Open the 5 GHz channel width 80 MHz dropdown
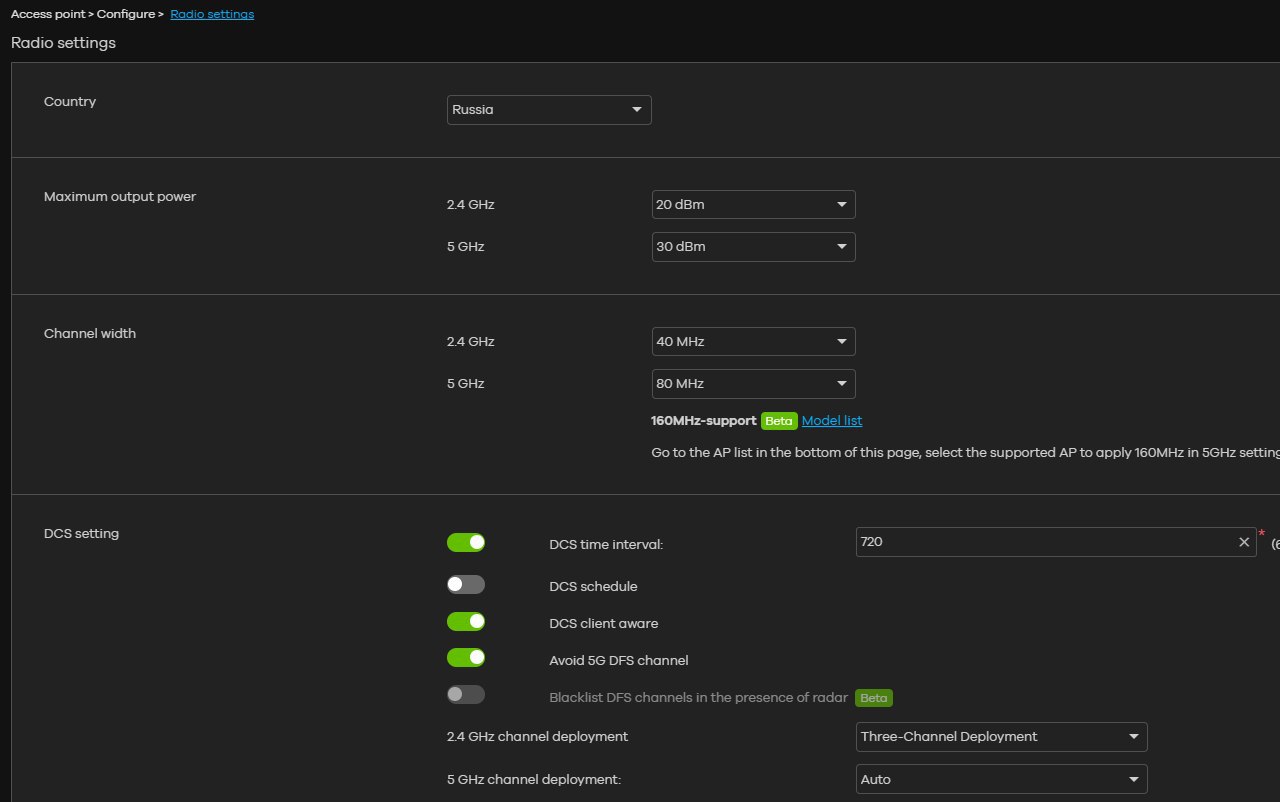 752,384
